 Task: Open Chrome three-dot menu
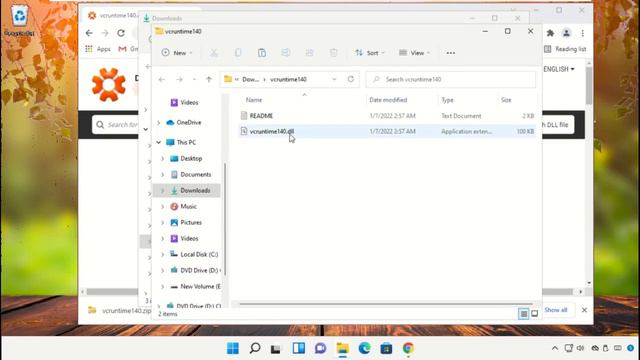pyautogui.click(x=582, y=33)
